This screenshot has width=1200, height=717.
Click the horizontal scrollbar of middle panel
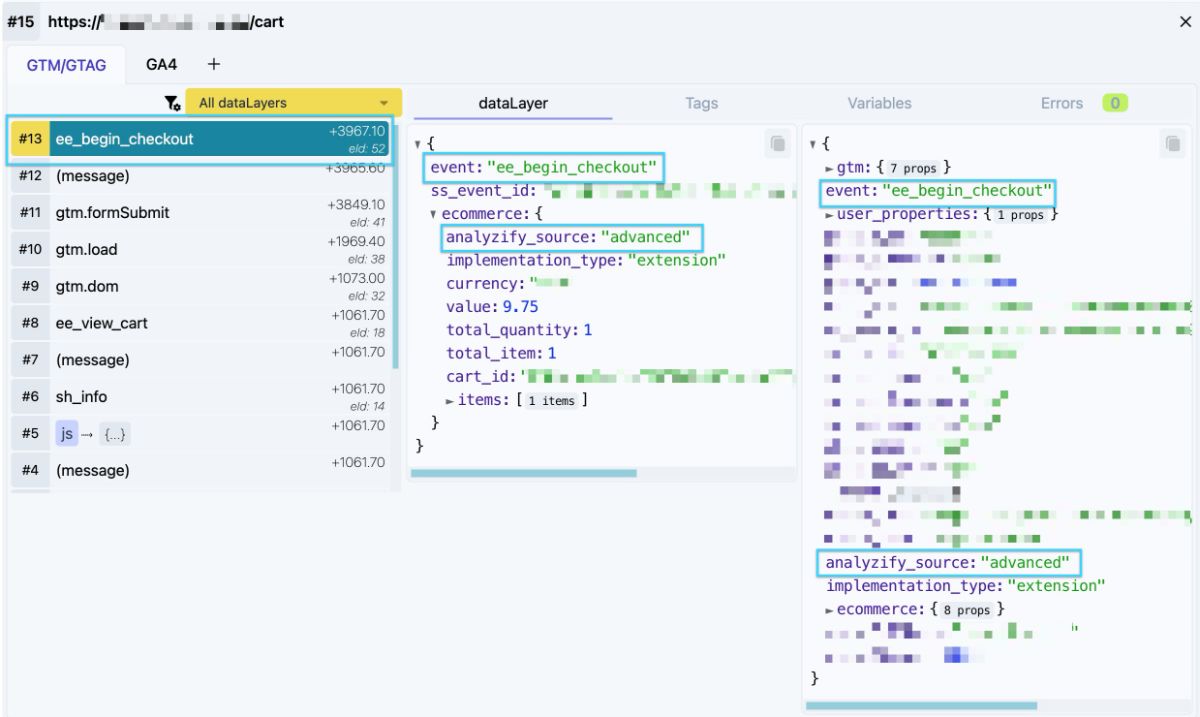(x=524, y=473)
